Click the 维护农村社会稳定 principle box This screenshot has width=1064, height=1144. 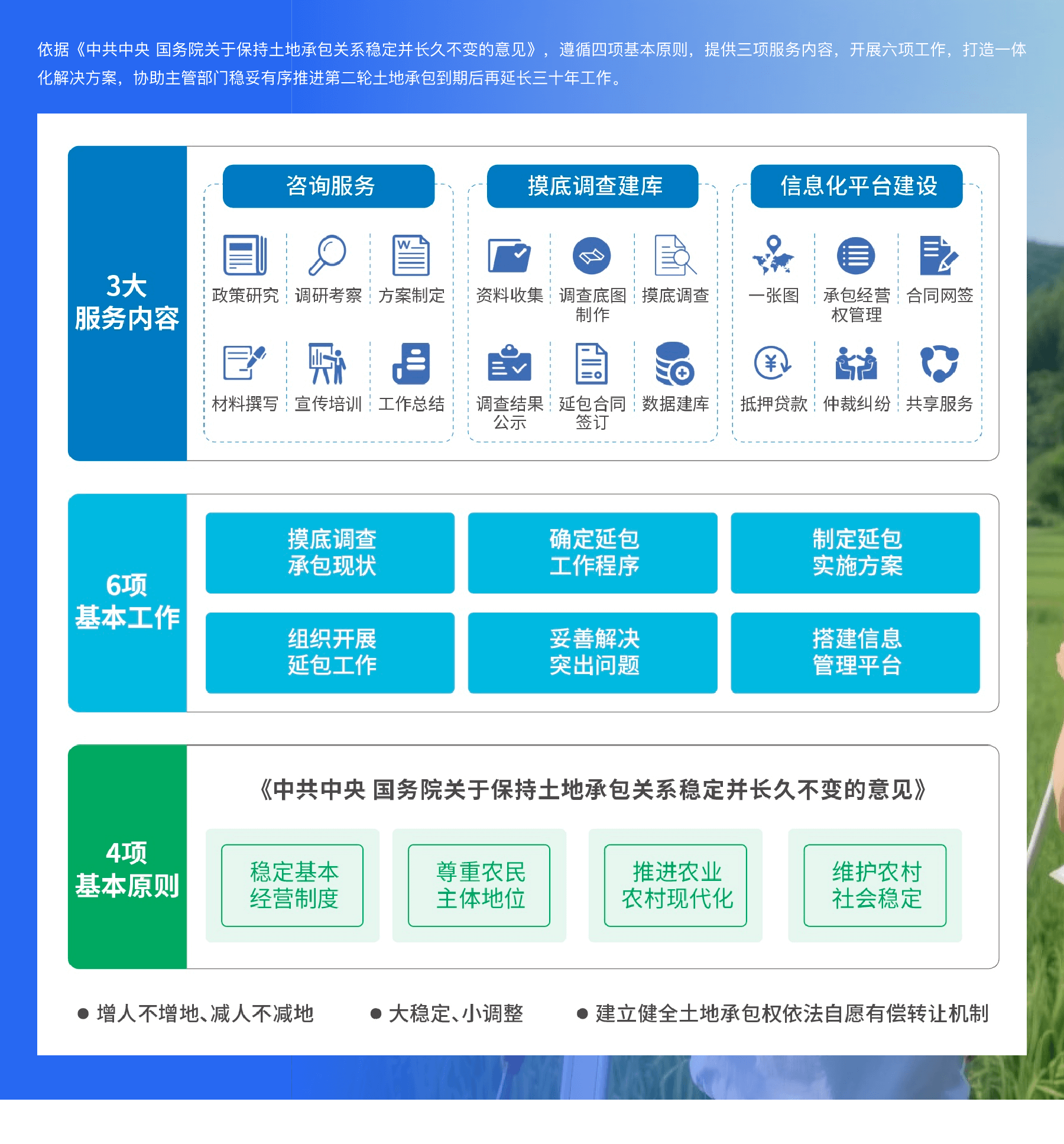coord(875,885)
